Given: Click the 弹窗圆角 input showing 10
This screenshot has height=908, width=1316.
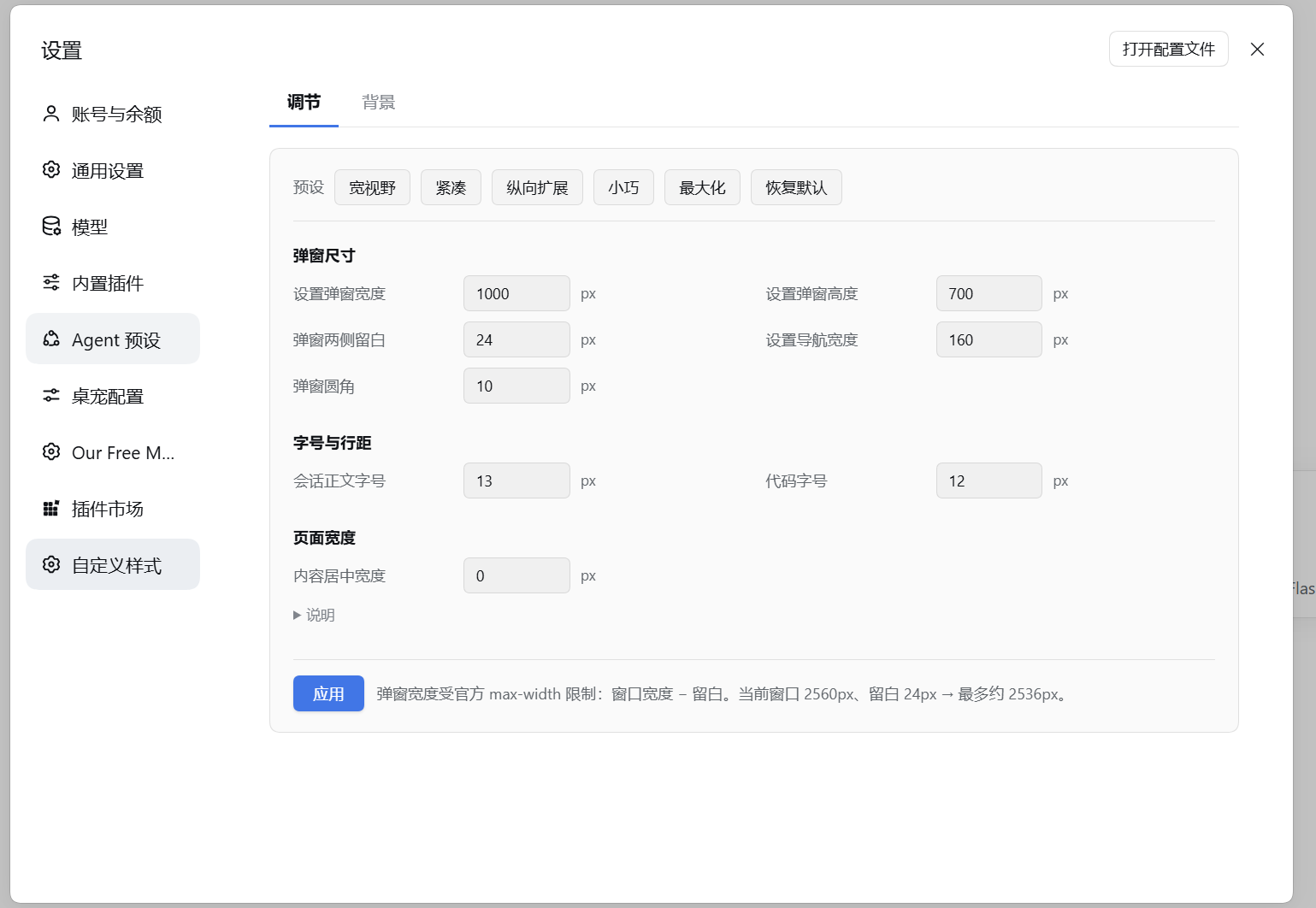Looking at the screenshot, I should point(516,386).
